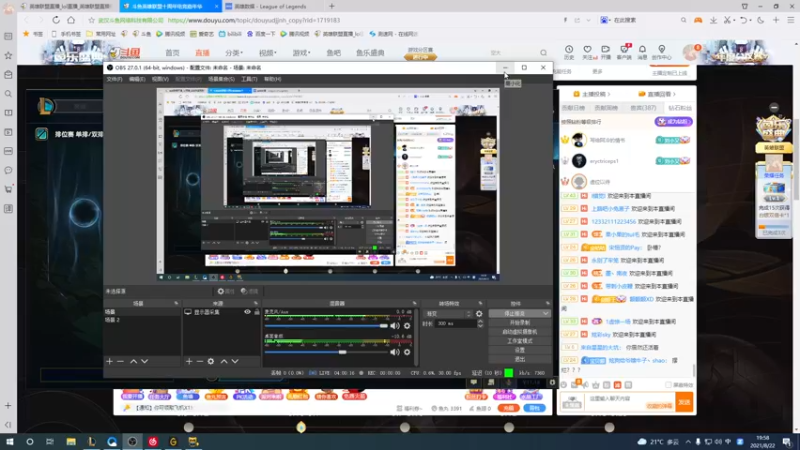Image resolution: width=800 pixels, height=450 pixels.
Task: Click transition duration 300 ms field
Action: pyautogui.click(x=456, y=323)
